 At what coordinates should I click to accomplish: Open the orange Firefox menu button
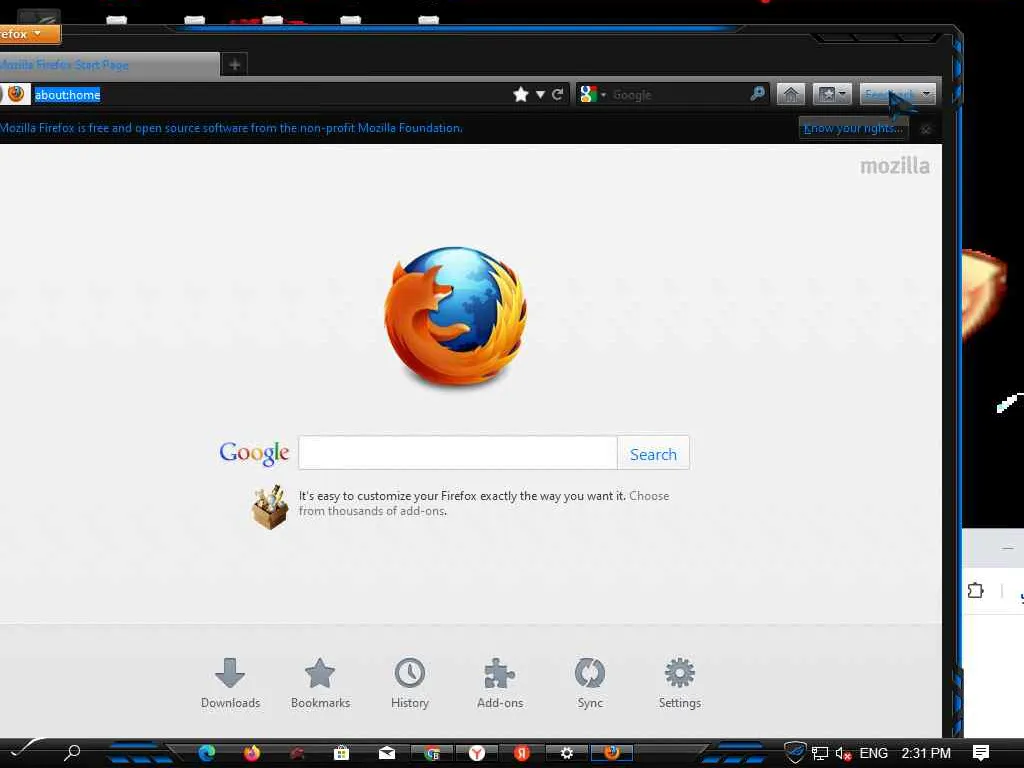coord(29,33)
